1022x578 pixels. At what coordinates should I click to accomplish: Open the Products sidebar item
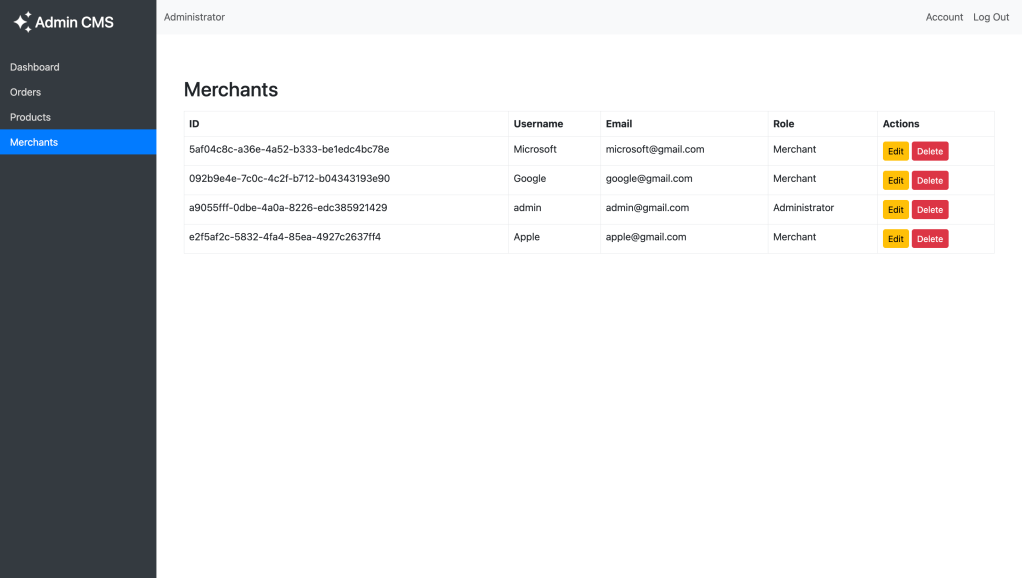(x=30, y=117)
